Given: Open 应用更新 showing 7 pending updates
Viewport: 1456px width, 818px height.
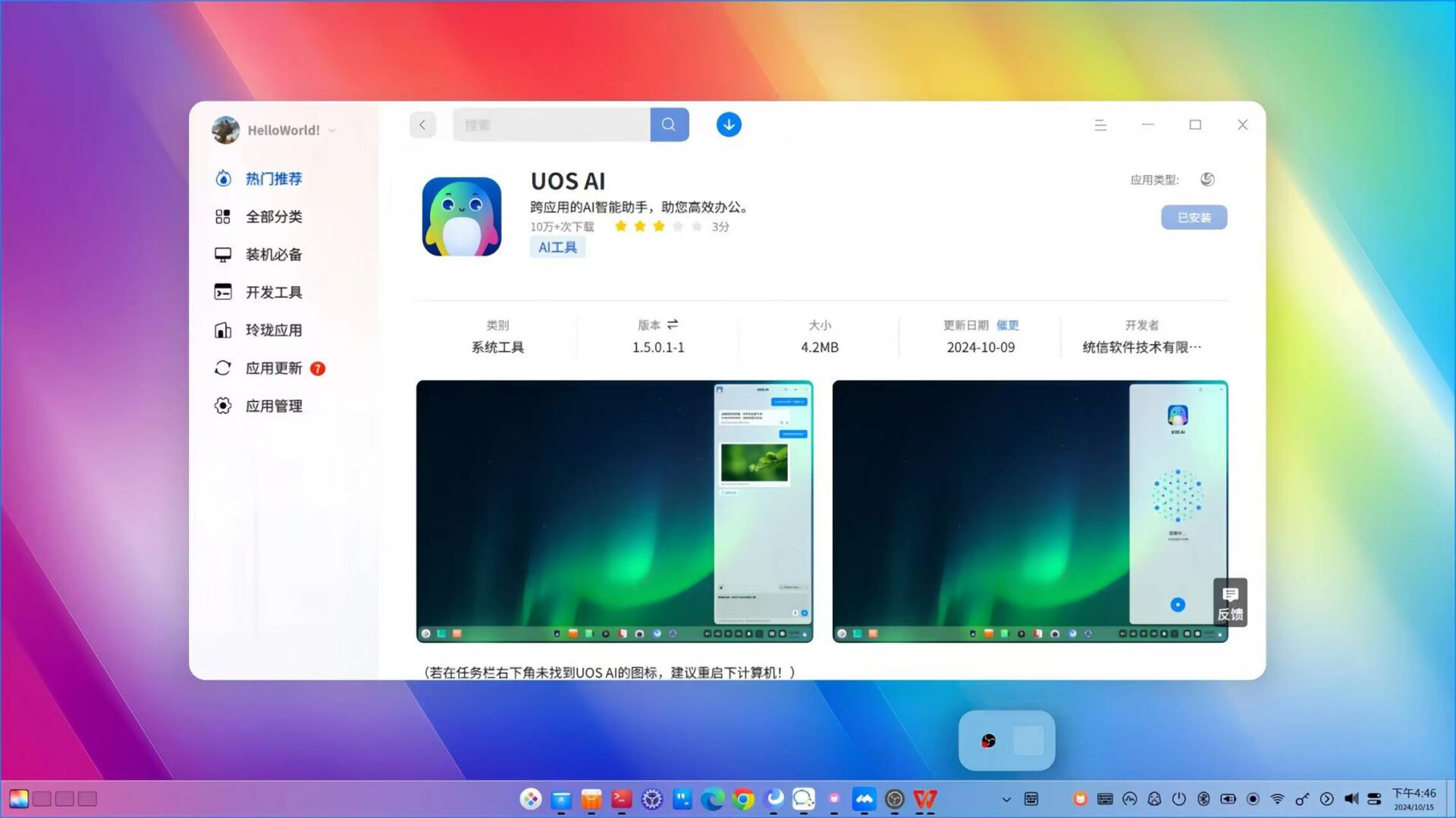Looking at the screenshot, I should pyautogui.click(x=275, y=368).
